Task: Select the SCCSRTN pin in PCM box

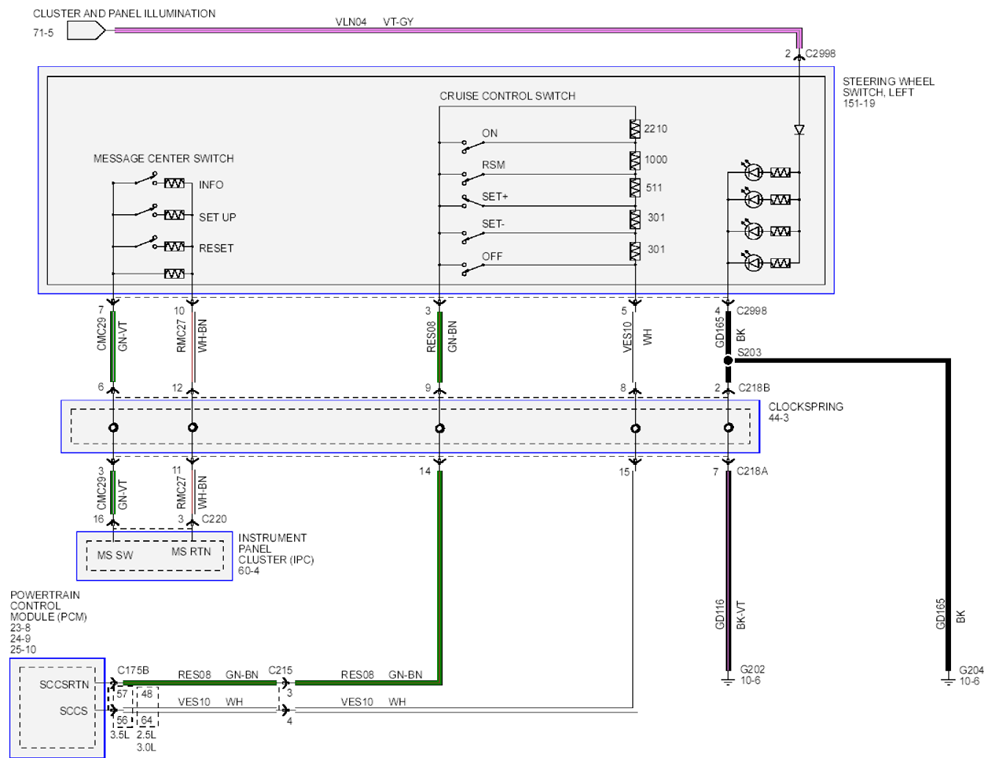Action: coord(64,685)
